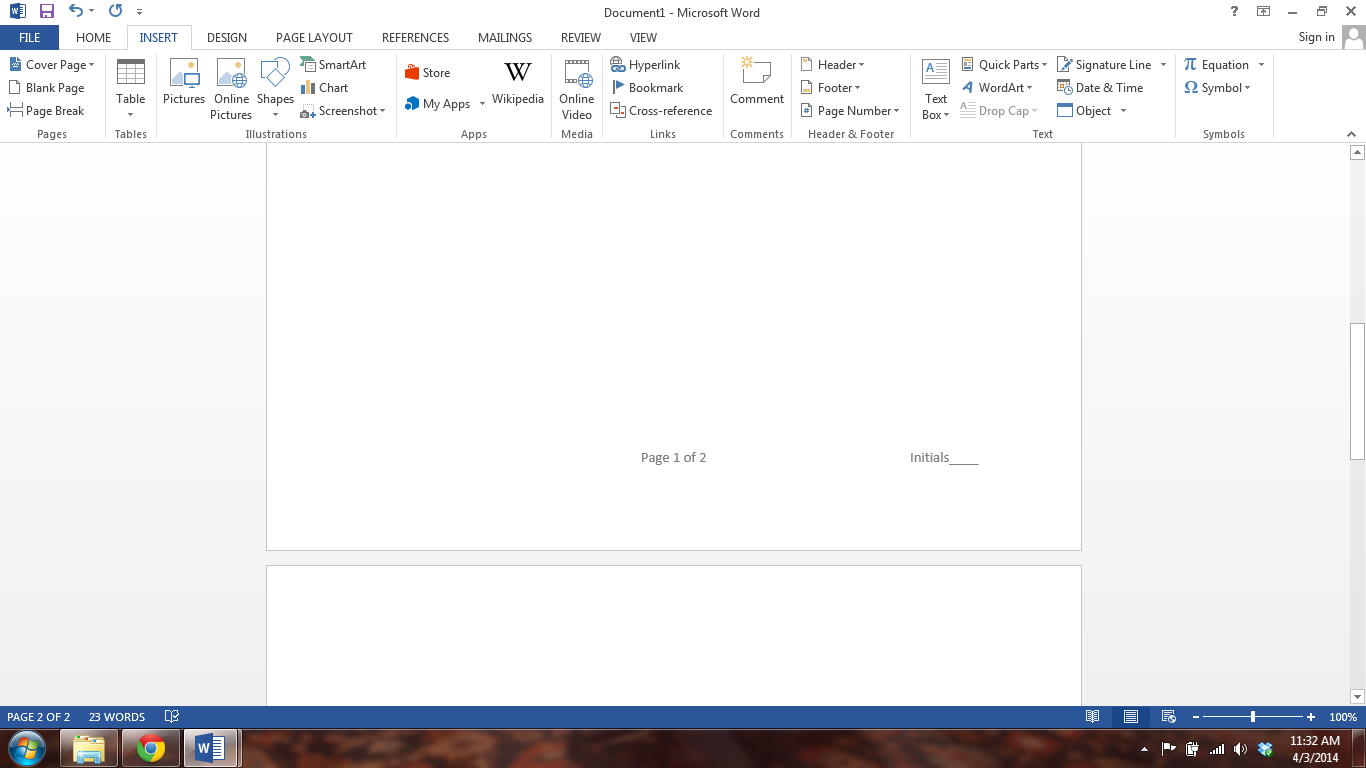Insert an Online Video
This screenshot has width=1366, height=768.
point(577,88)
